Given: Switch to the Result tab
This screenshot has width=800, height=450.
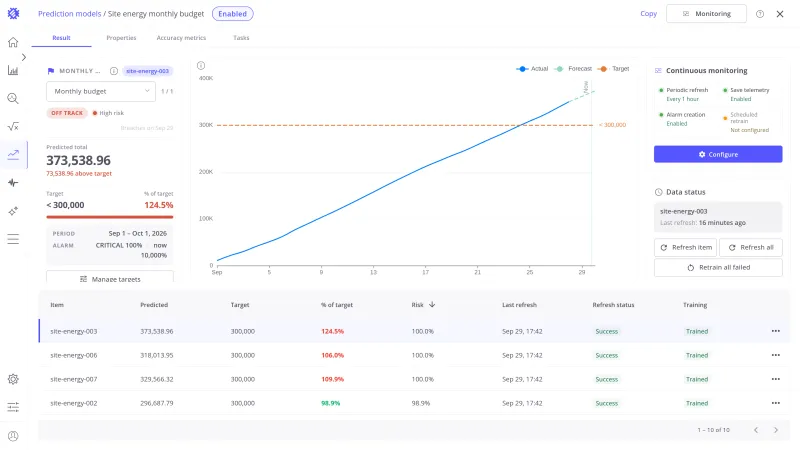Looking at the screenshot, I should coord(61,38).
